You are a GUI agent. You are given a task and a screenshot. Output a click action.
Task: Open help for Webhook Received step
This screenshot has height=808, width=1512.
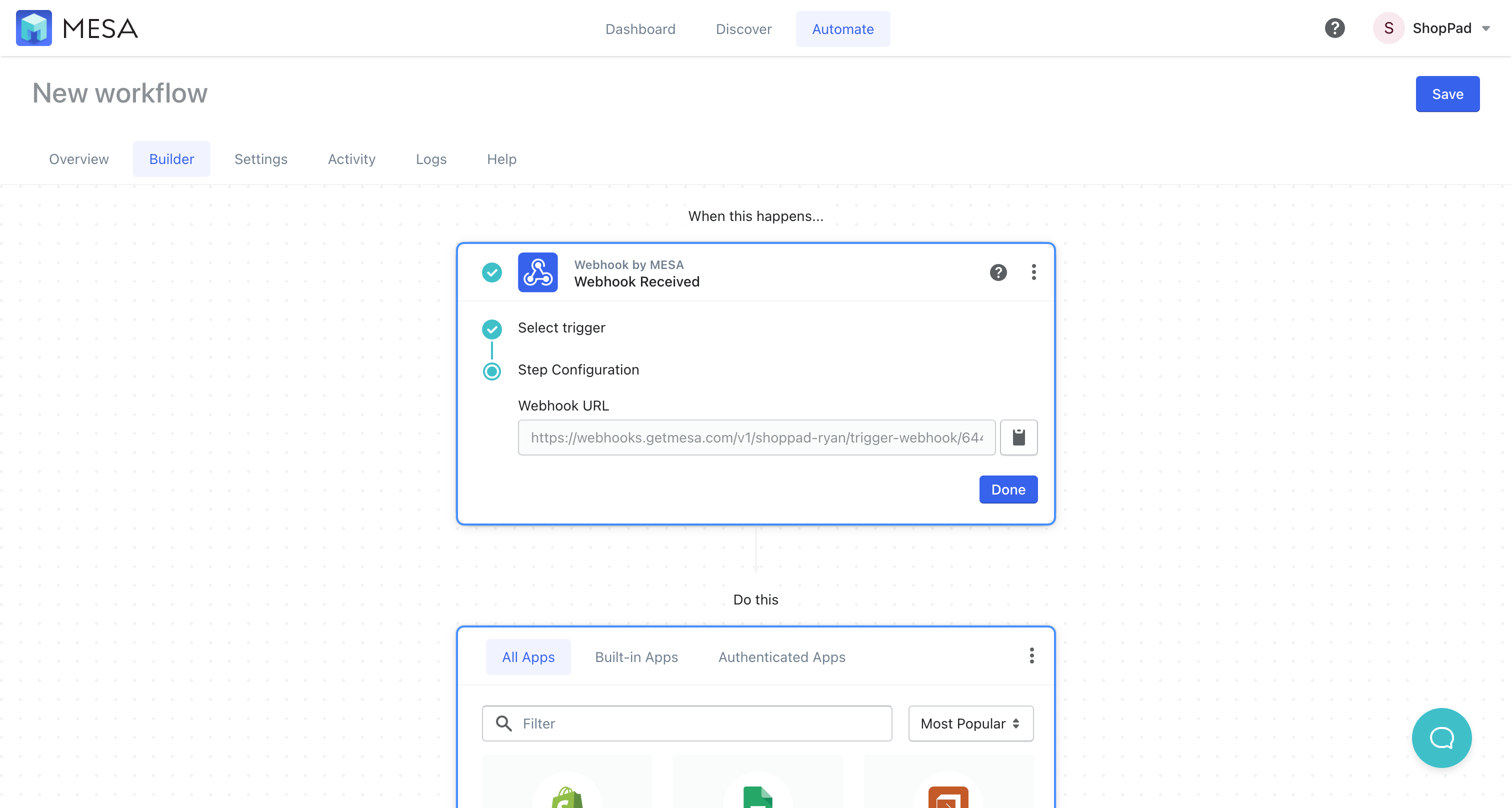click(x=998, y=272)
